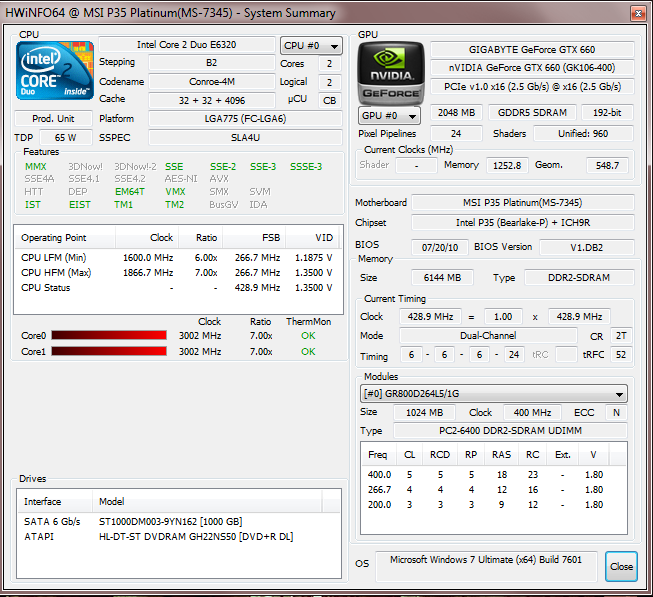This screenshot has width=653, height=597.
Task: Click the Intel Core 2 Duo logo
Action: pyautogui.click(x=55, y=70)
